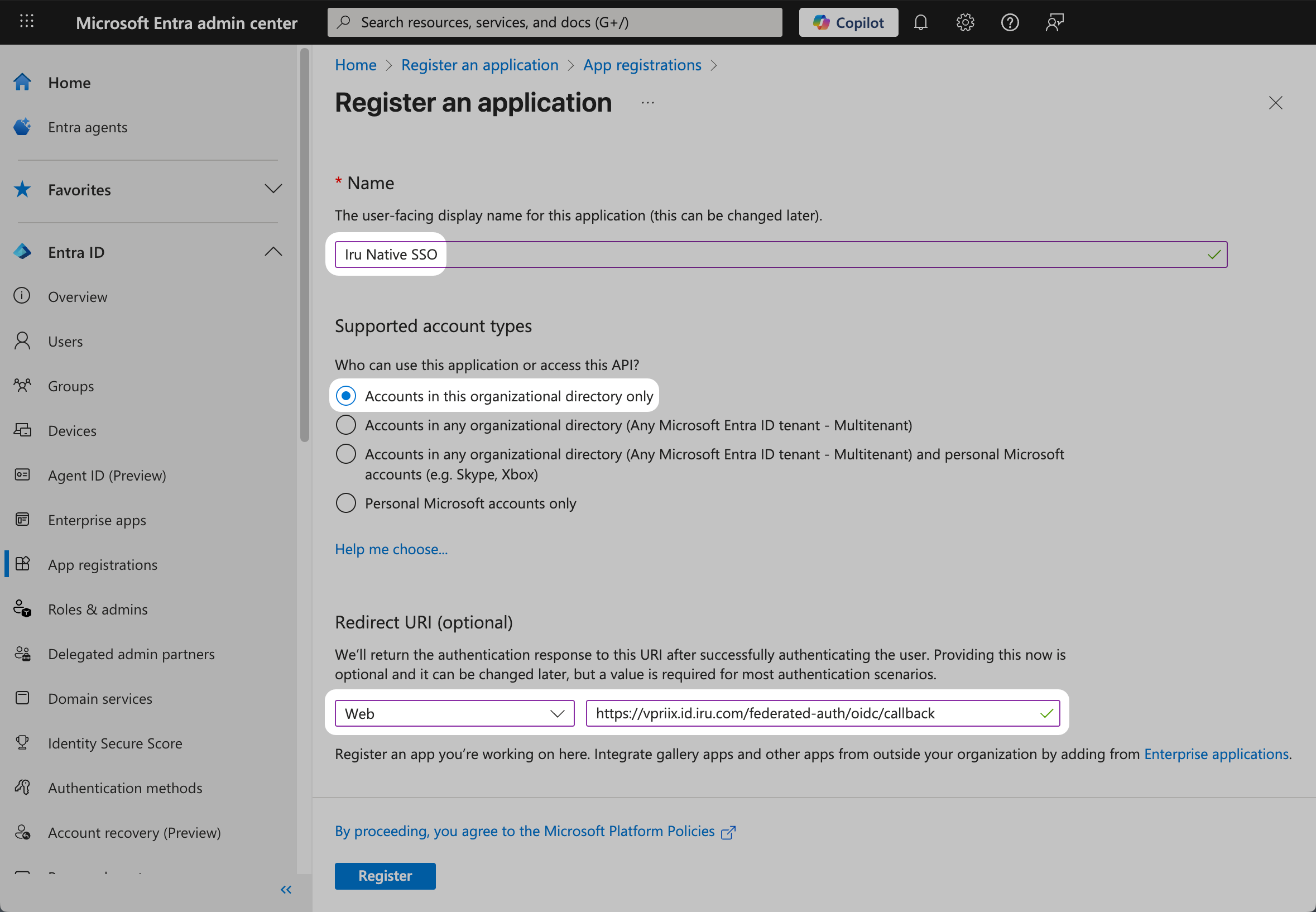
Task: Click the sidebar vertical scrollbar
Action: click(305, 246)
